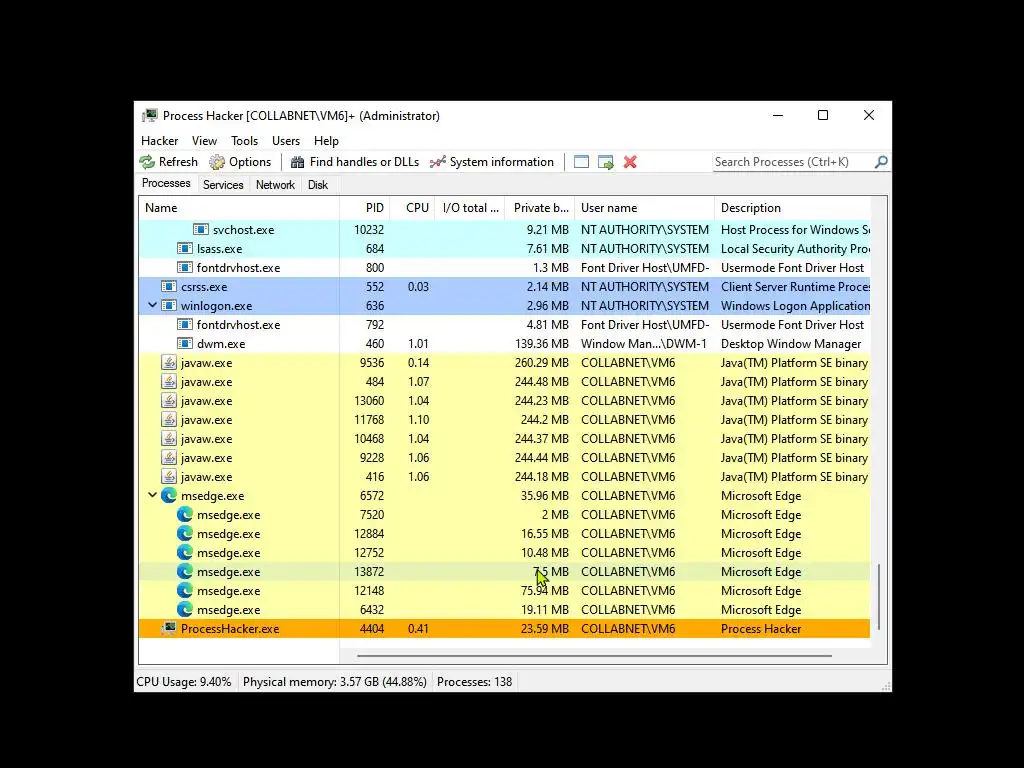Click the Edge icon of msedge.exe PID 6572
Screen dimensions: 1024x768
pyautogui.click(x=169, y=496)
